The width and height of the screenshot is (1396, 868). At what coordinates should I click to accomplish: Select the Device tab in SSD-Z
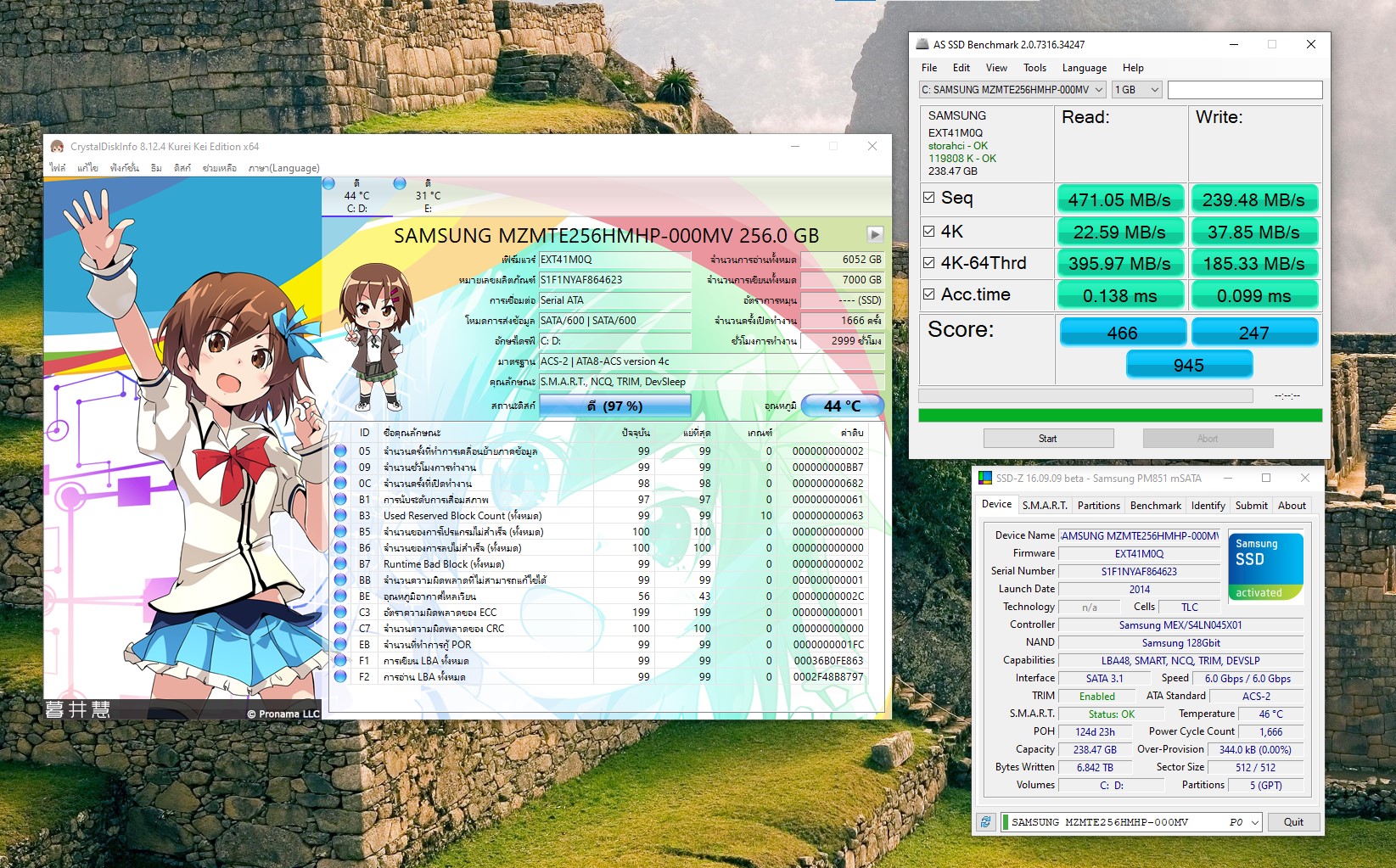(996, 504)
